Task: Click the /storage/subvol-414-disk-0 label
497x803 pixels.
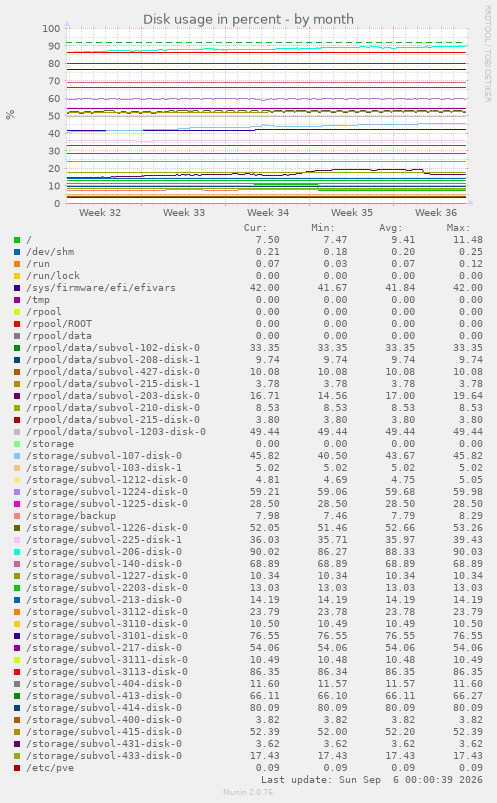Action: (x=104, y=708)
